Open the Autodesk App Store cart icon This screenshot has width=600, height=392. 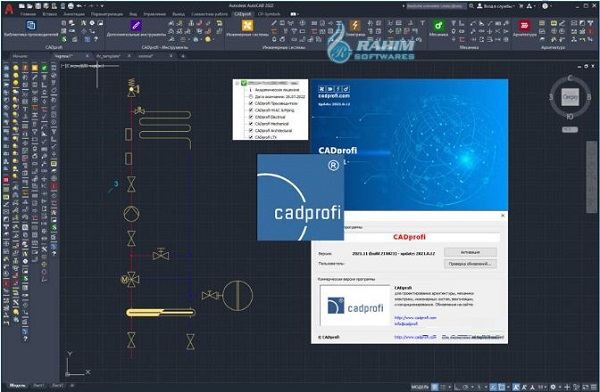tap(521, 6)
